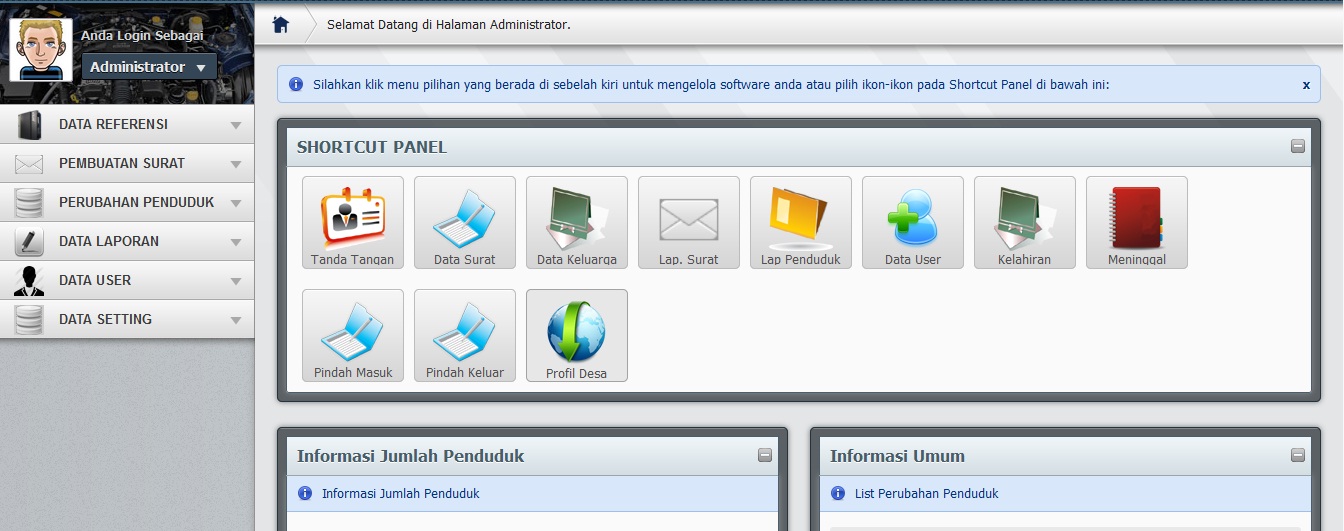The height and width of the screenshot is (531, 1344).
Task: Select the Data Referensi menu item
Action: (x=127, y=125)
